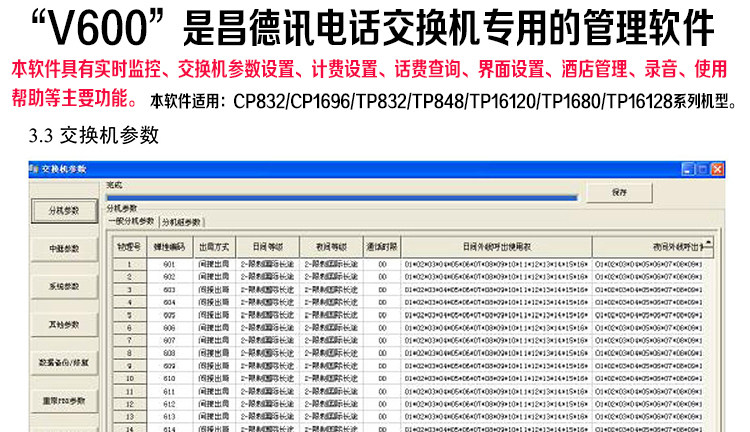The image size is (750, 432).
Task: Open the 数据备份/恢复 sidebar button
Action: (64, 363)
